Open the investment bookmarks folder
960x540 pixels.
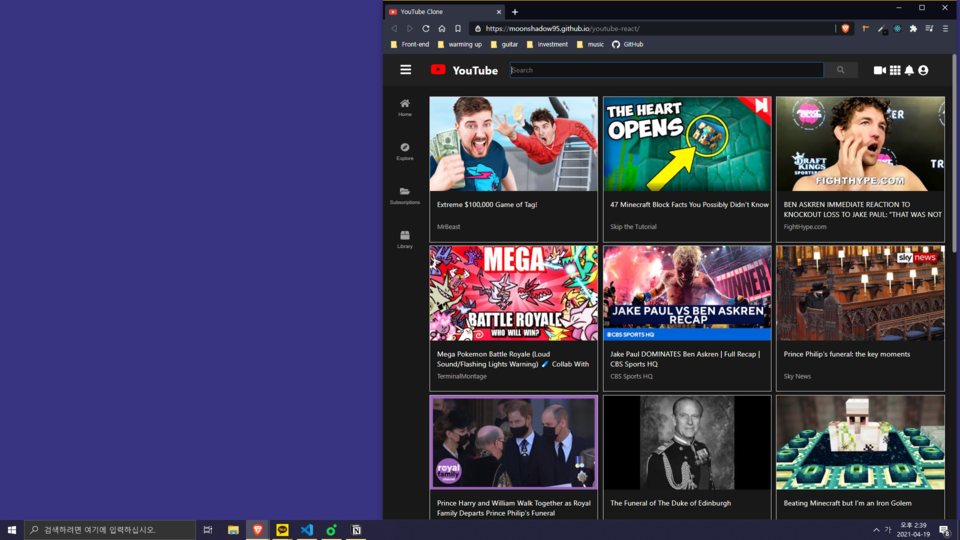pyautogui.click(x=547, y=44)
